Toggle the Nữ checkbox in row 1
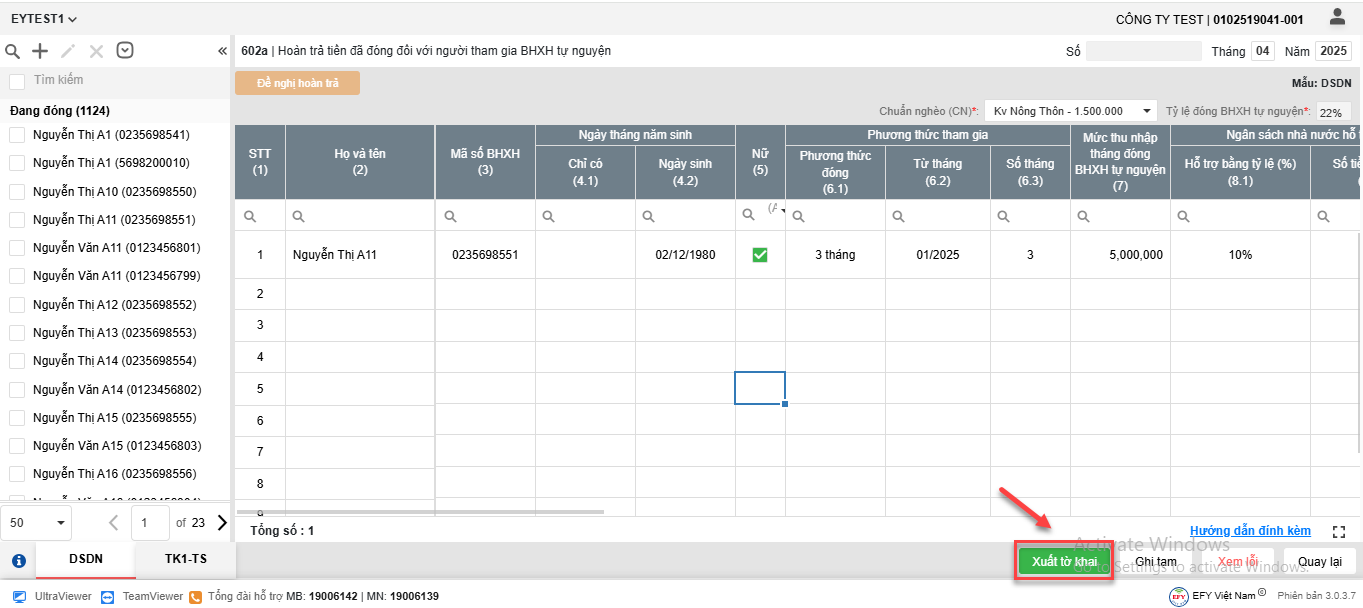The image size is (1363, 608). click(759, 255)
